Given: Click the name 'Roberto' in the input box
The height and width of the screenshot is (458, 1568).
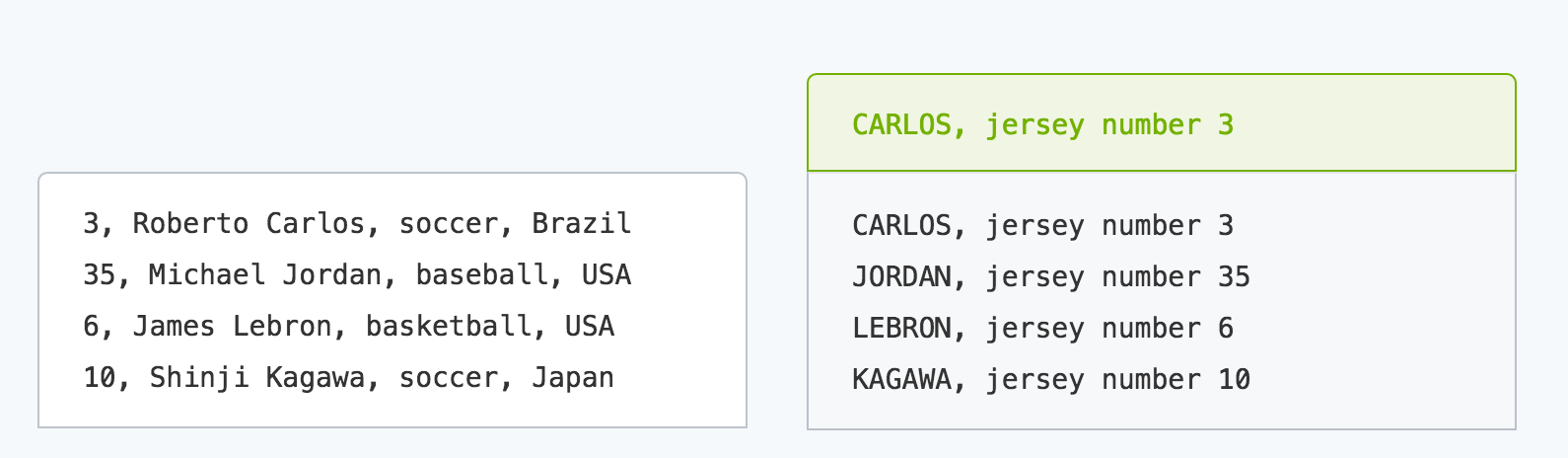Looking at the screenshot, I should click(x=190, y=223).
